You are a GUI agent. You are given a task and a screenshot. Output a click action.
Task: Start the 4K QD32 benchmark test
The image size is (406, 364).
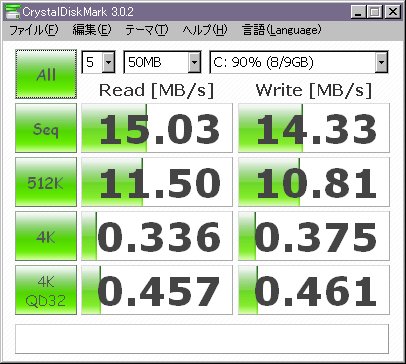pyautogui.click(x=46, y=290)
